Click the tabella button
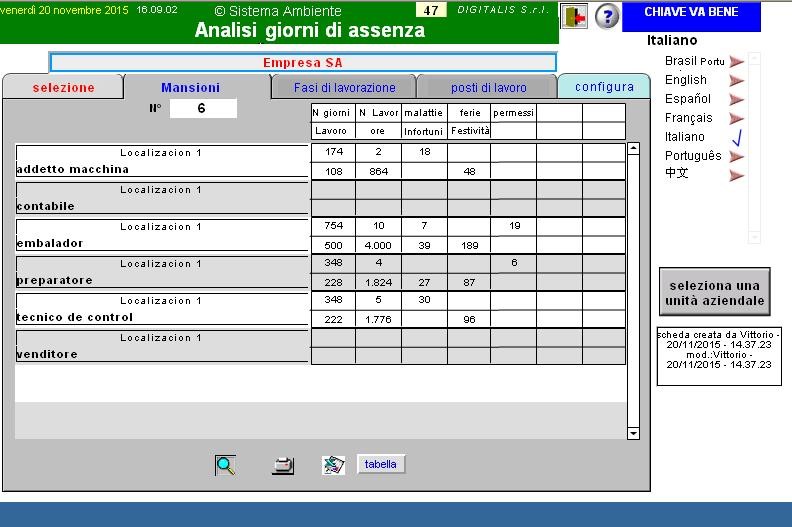The height and width of the screenshot is (527, 792). [381, 464]
